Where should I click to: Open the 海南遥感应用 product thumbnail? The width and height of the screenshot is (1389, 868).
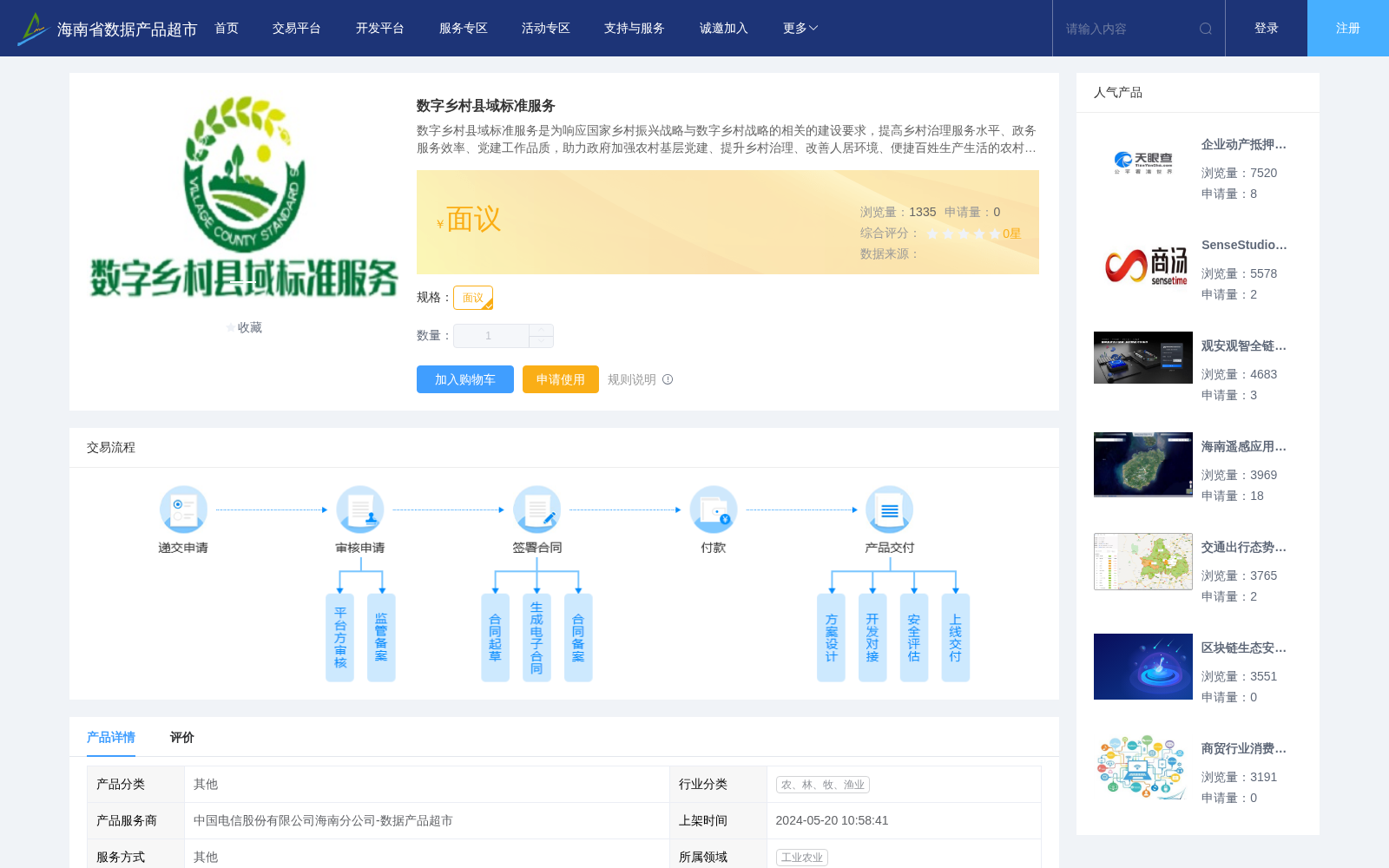pos(1143,464)
